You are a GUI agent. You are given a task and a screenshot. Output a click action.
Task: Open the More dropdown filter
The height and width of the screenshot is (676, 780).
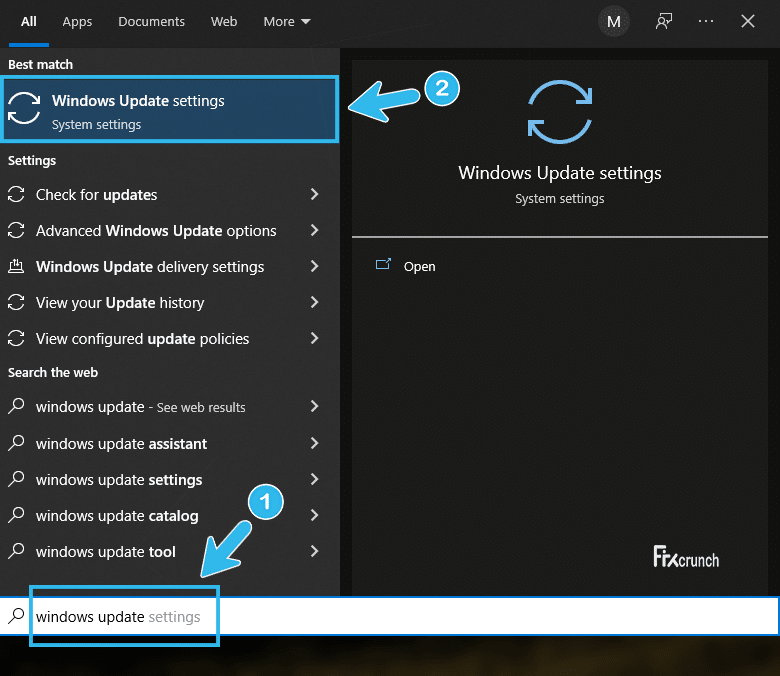point(287,21)
